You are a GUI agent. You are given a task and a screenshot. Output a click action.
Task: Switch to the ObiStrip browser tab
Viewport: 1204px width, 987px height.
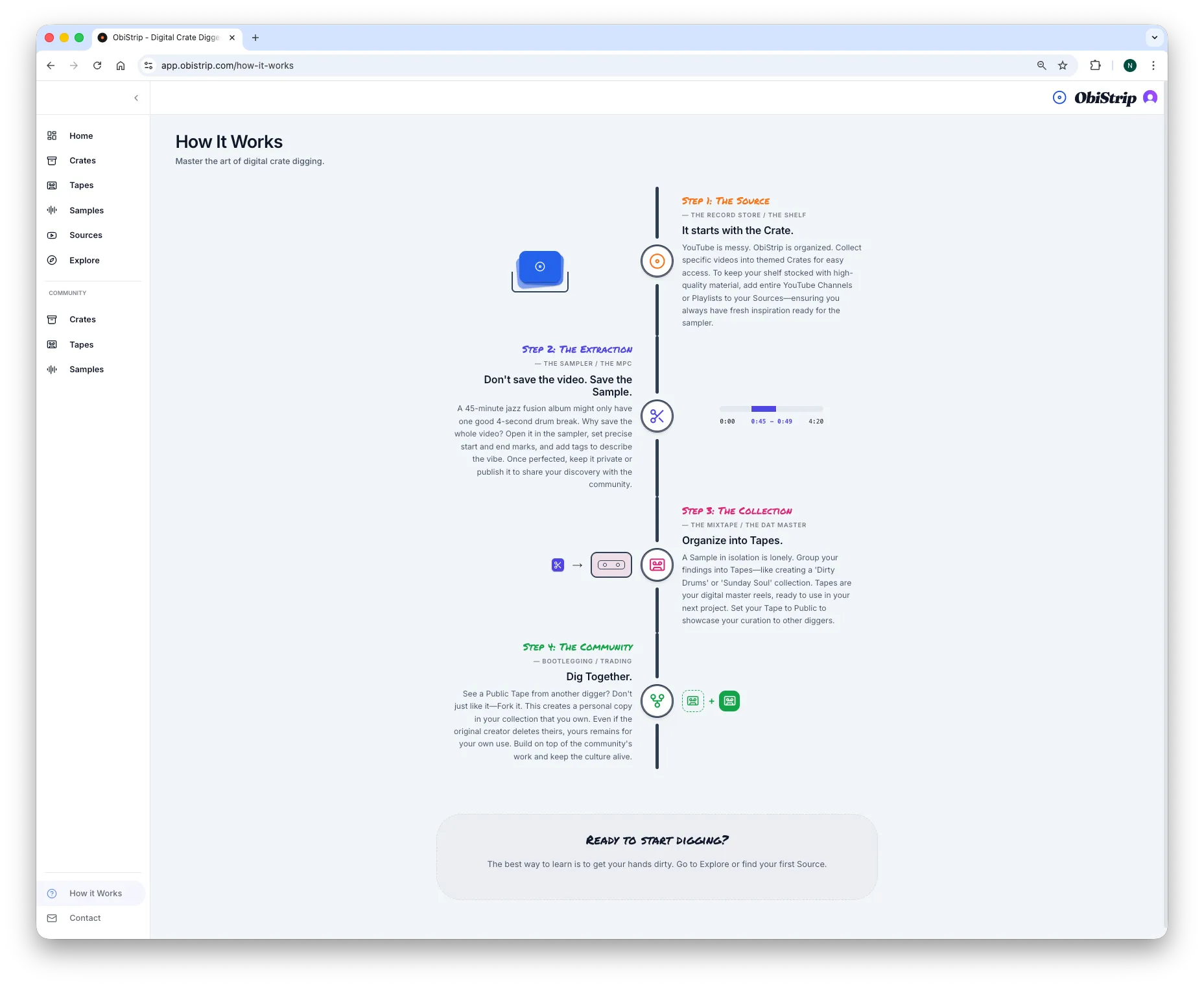162,37
